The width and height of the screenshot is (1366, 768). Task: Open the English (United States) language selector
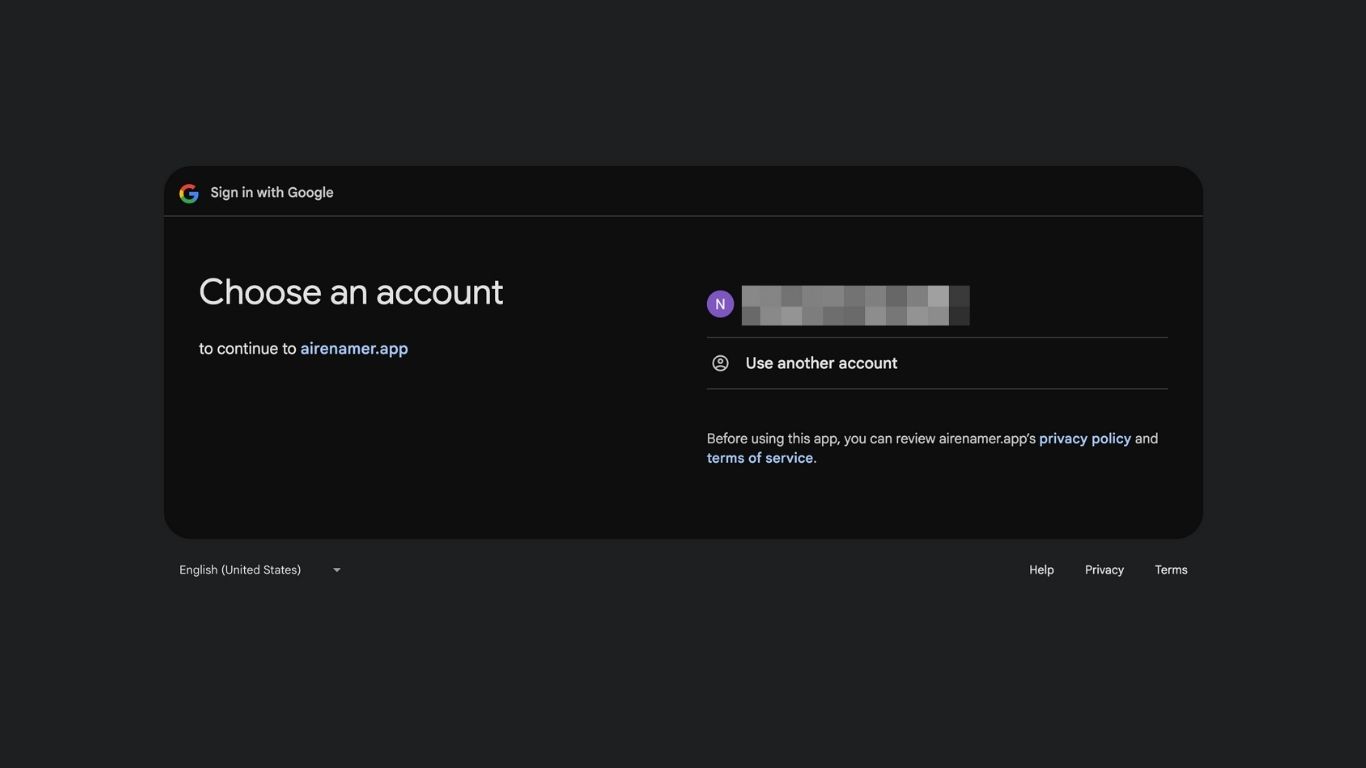point(240,569)
